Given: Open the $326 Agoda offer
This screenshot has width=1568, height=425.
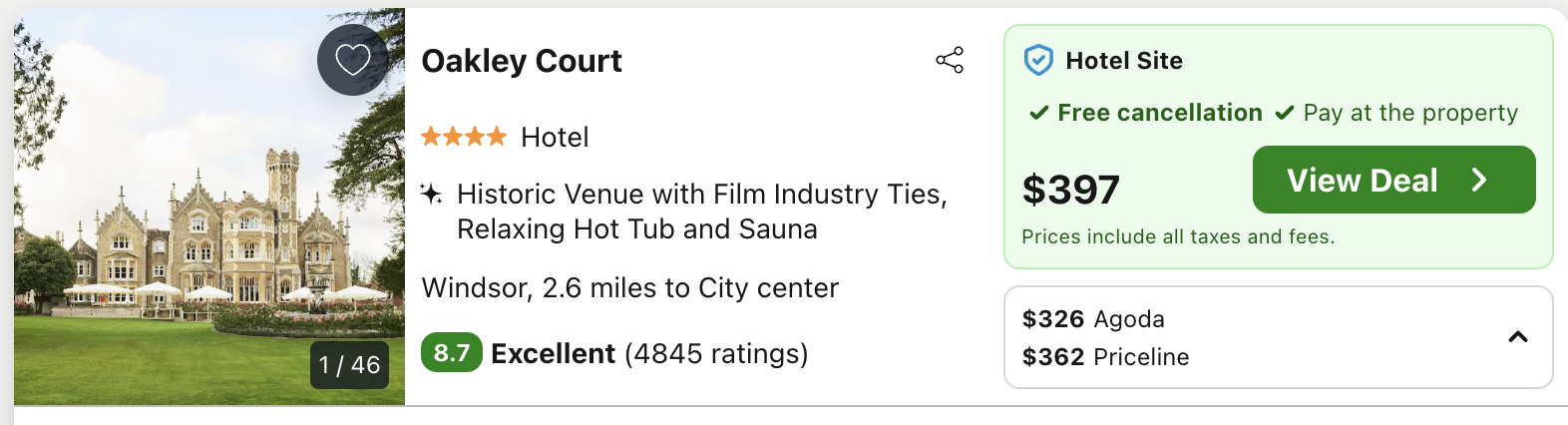Looking at the screenshot, I should coord(1093,319).
